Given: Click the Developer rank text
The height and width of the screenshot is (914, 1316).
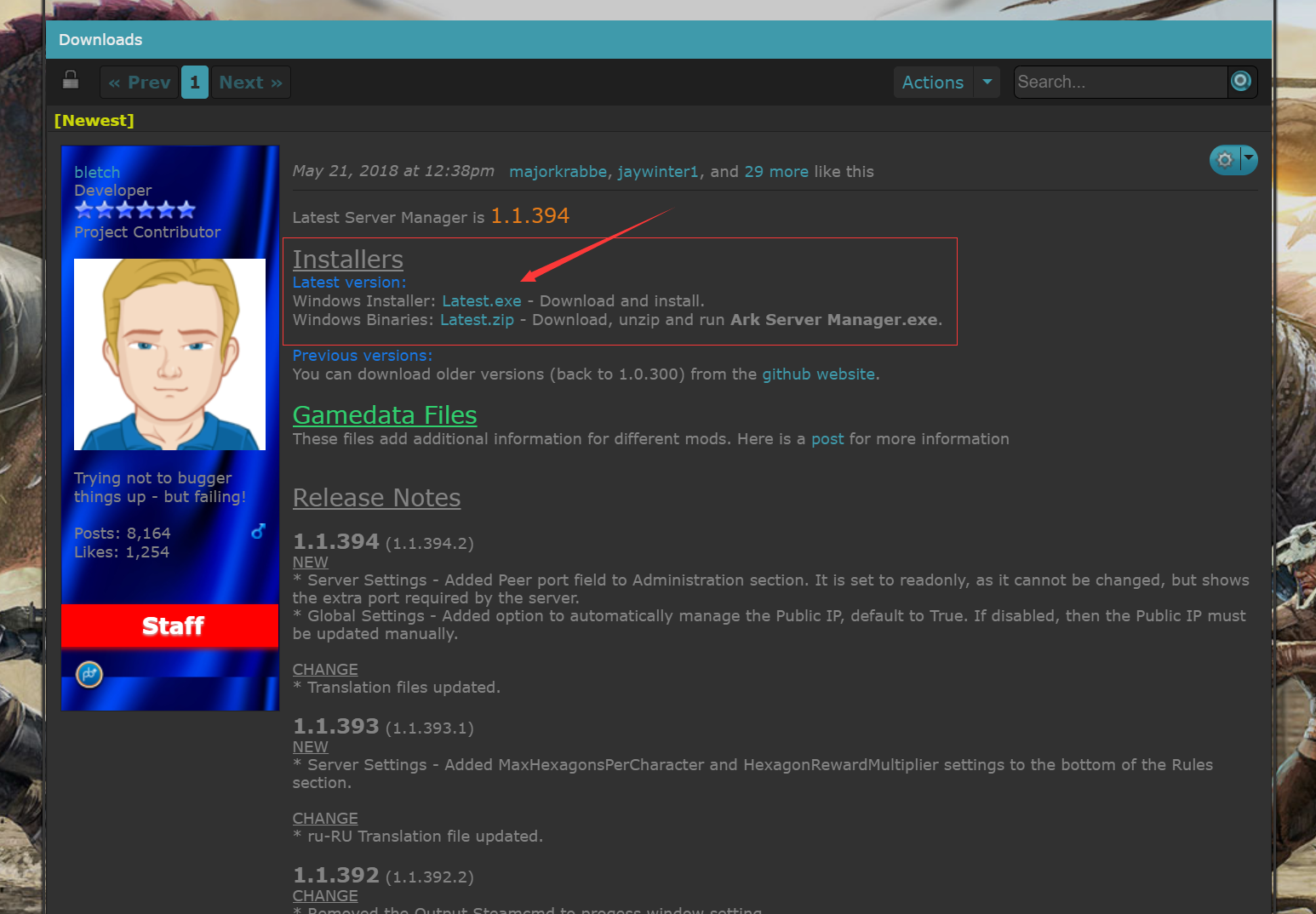Looking at the screenshot, I should pos(113,190).
